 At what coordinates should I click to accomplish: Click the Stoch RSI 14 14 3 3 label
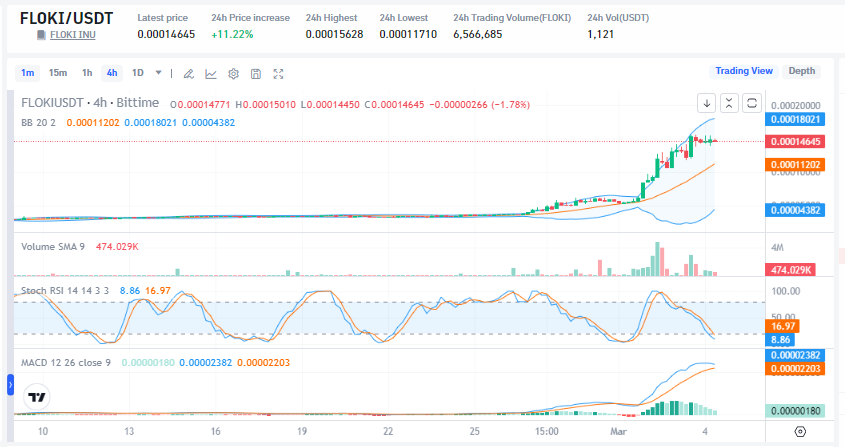click(65, 291)
